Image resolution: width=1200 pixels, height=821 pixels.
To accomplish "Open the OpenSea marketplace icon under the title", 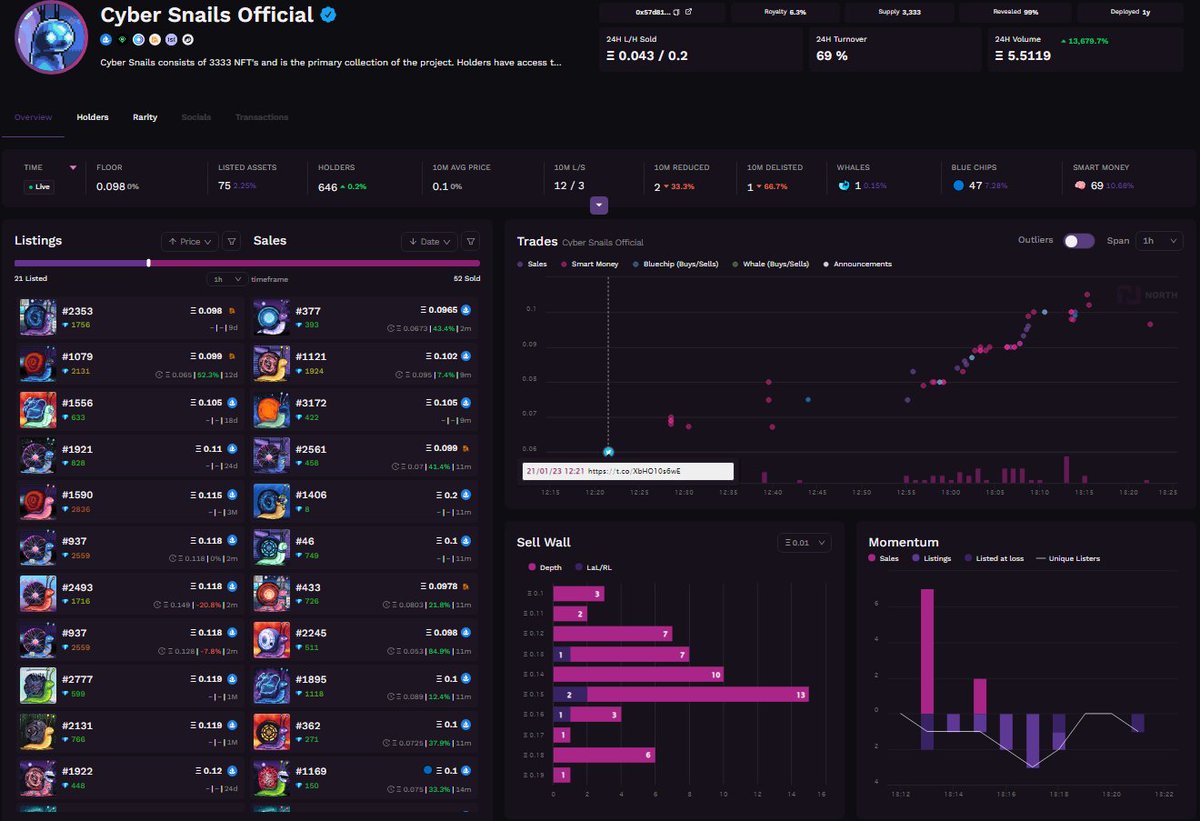I will pos(106,40).
